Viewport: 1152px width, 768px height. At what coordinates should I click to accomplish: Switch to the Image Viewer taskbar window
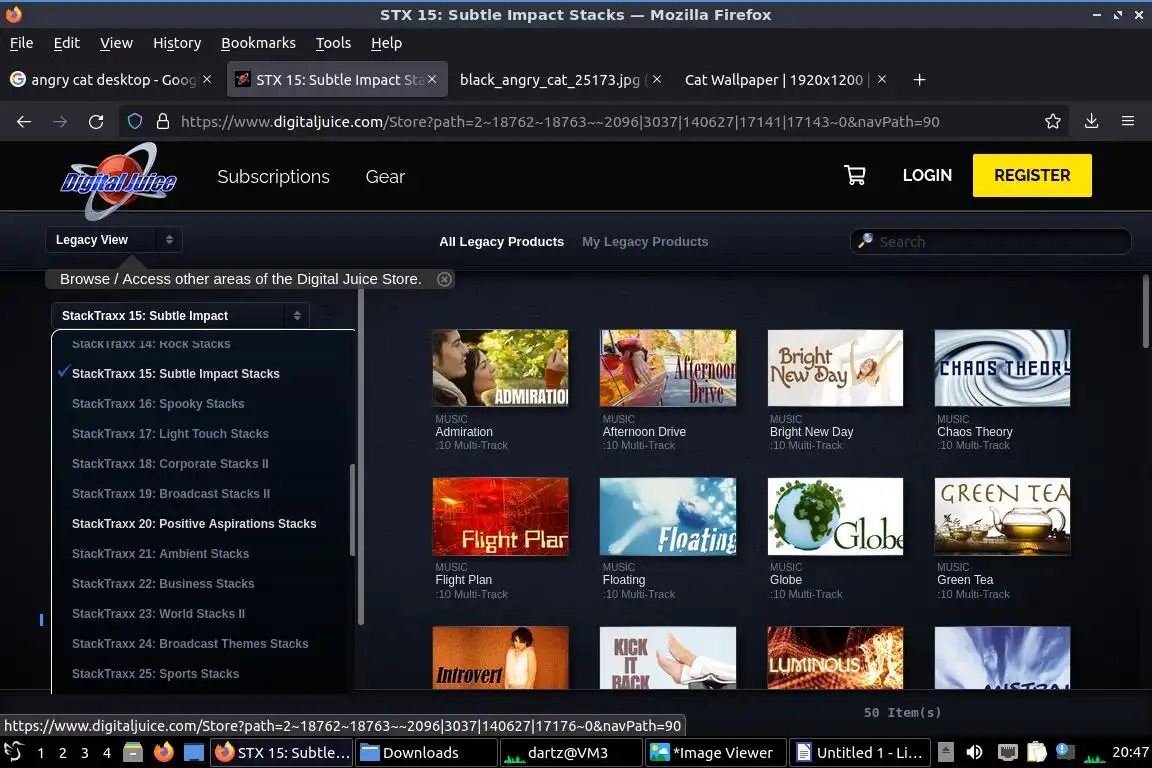(x=716, y=753)
